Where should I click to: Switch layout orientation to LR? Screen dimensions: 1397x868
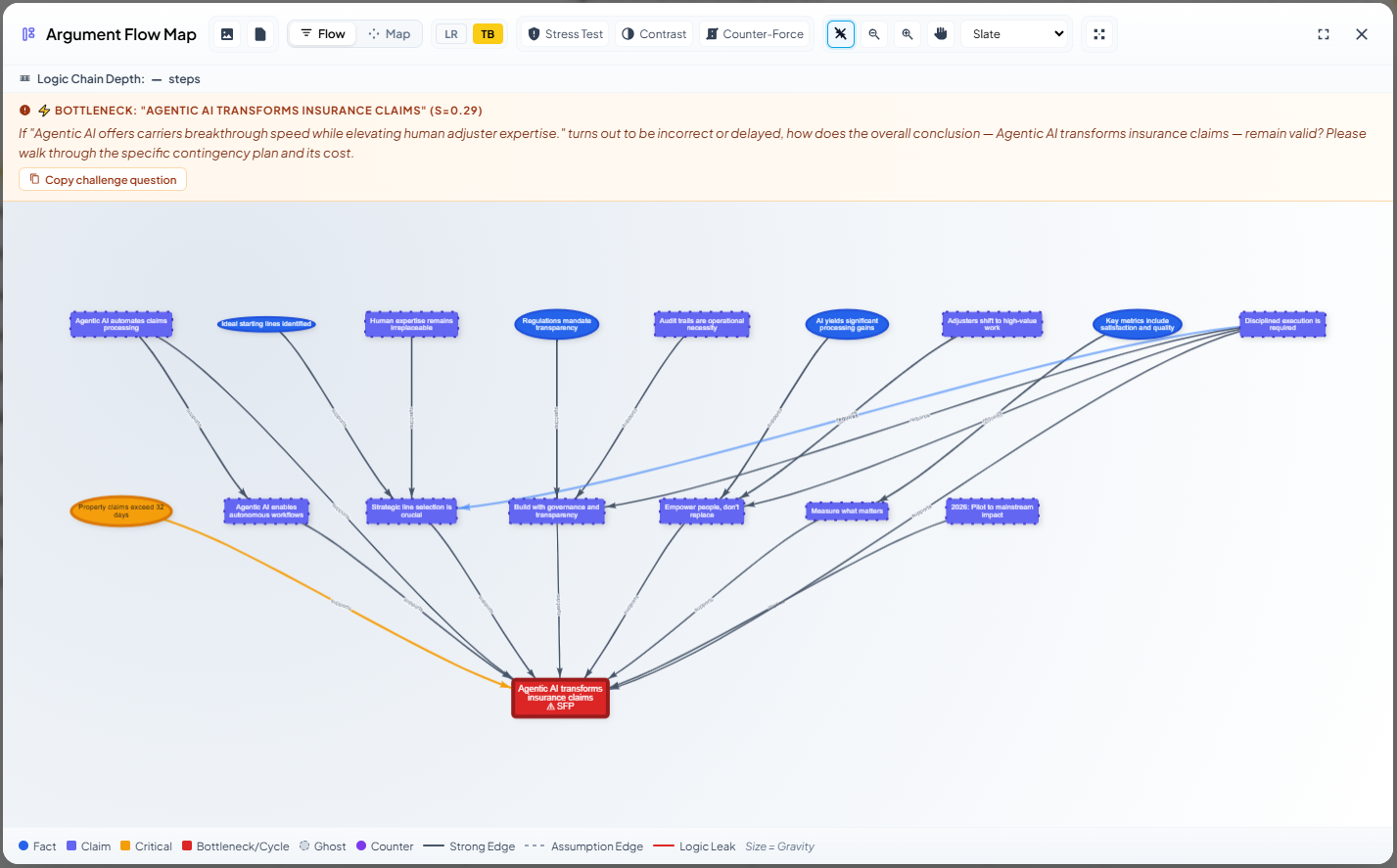click(450, 33)
